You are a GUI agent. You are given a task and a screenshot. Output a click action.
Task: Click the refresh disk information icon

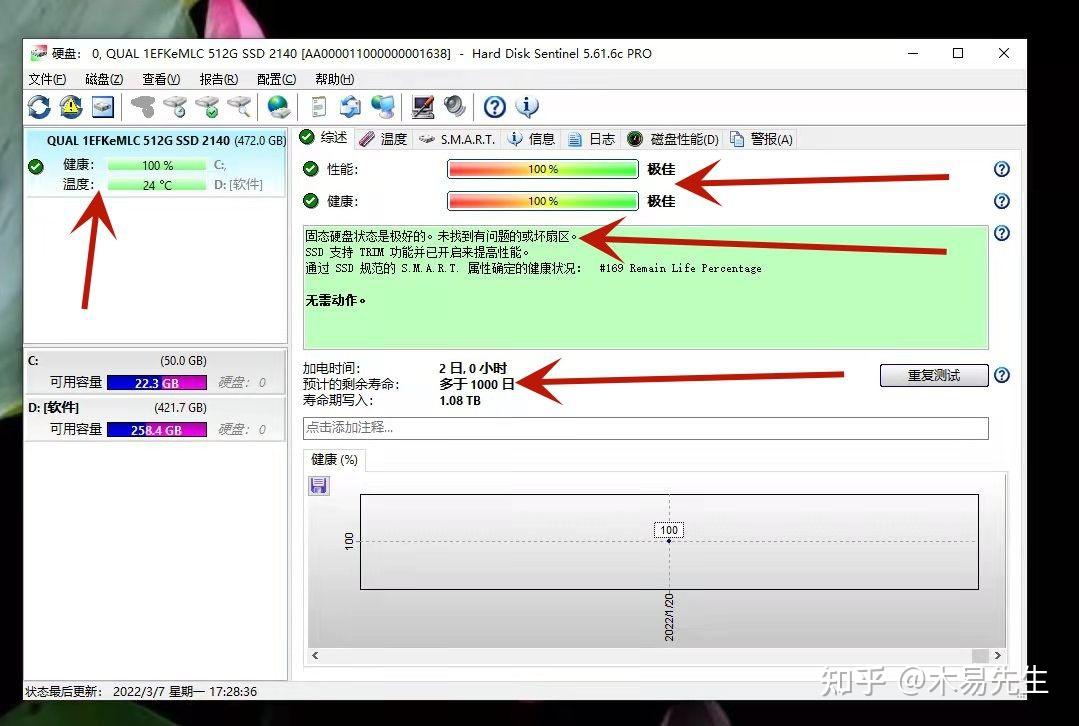[x=40, y=107]
